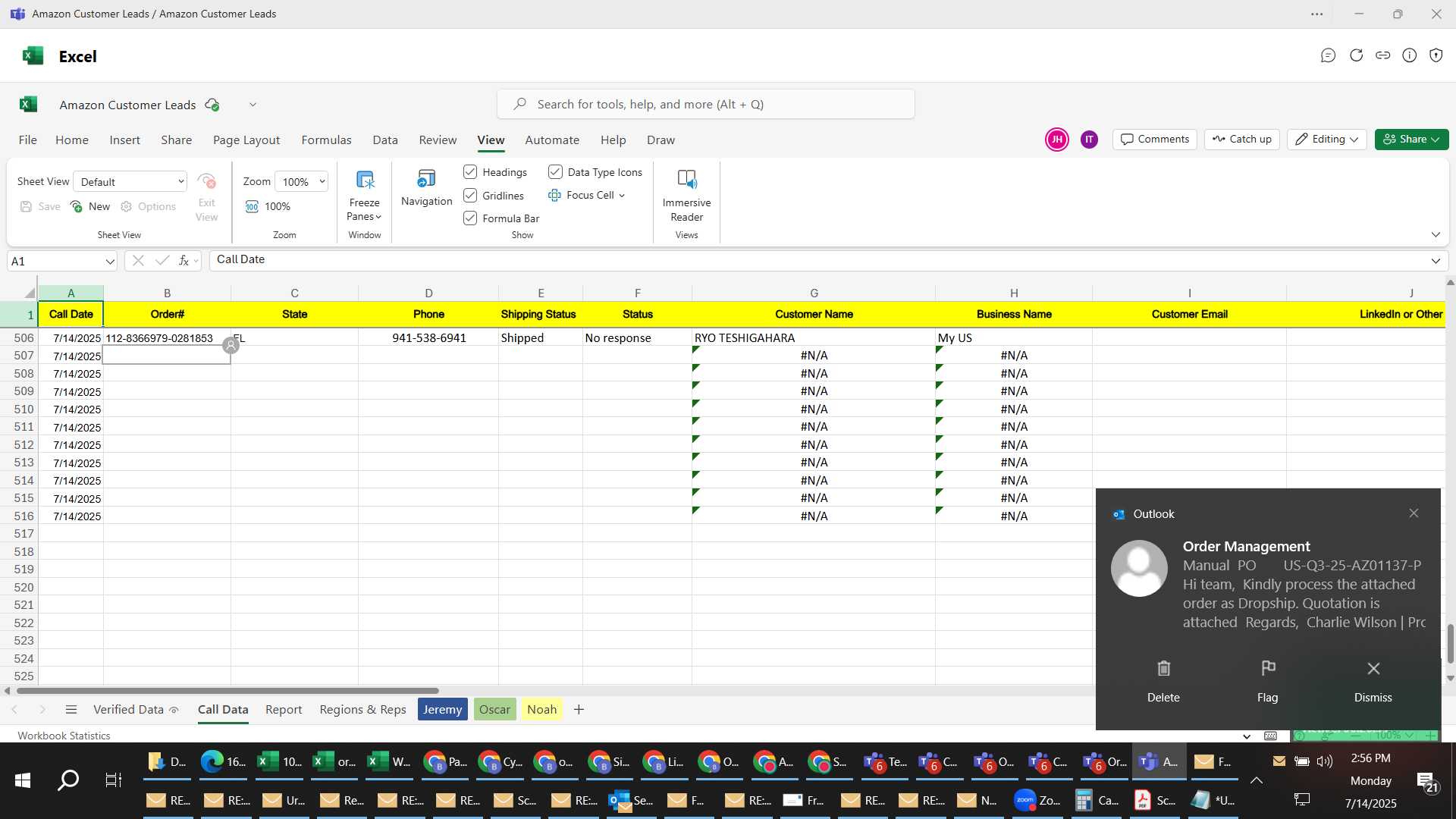Open the Editing mode dropdown

1326,140
